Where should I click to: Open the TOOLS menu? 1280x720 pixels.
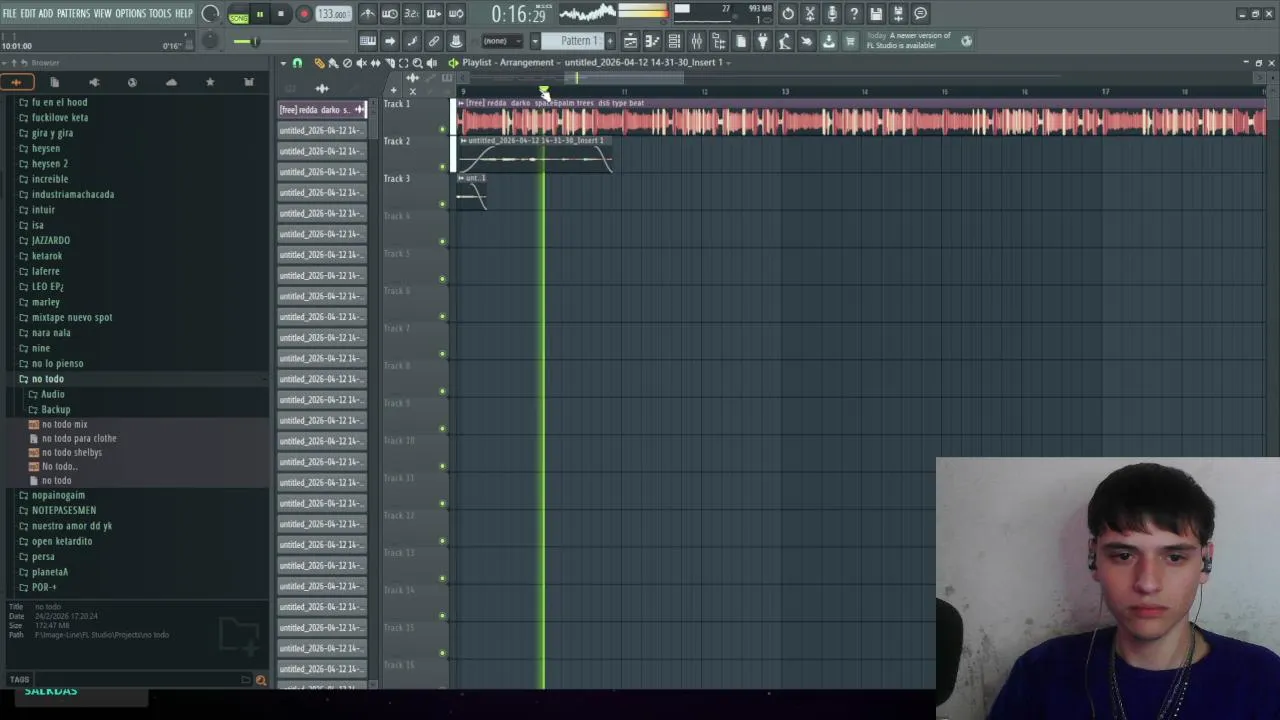click(x=160, y=13)
